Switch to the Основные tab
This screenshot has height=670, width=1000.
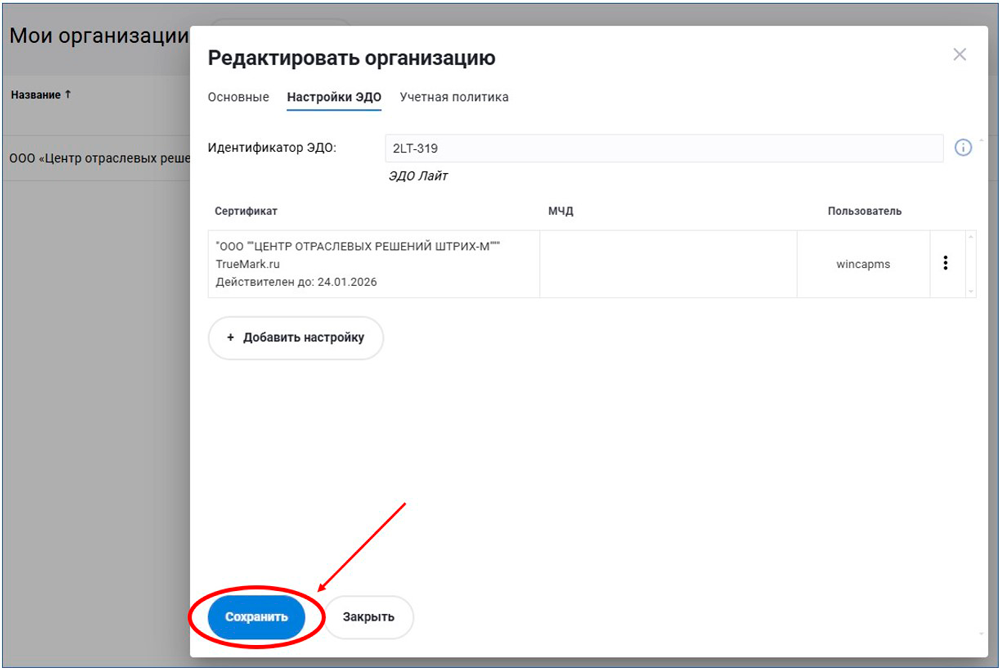click(x=238, y=97)
